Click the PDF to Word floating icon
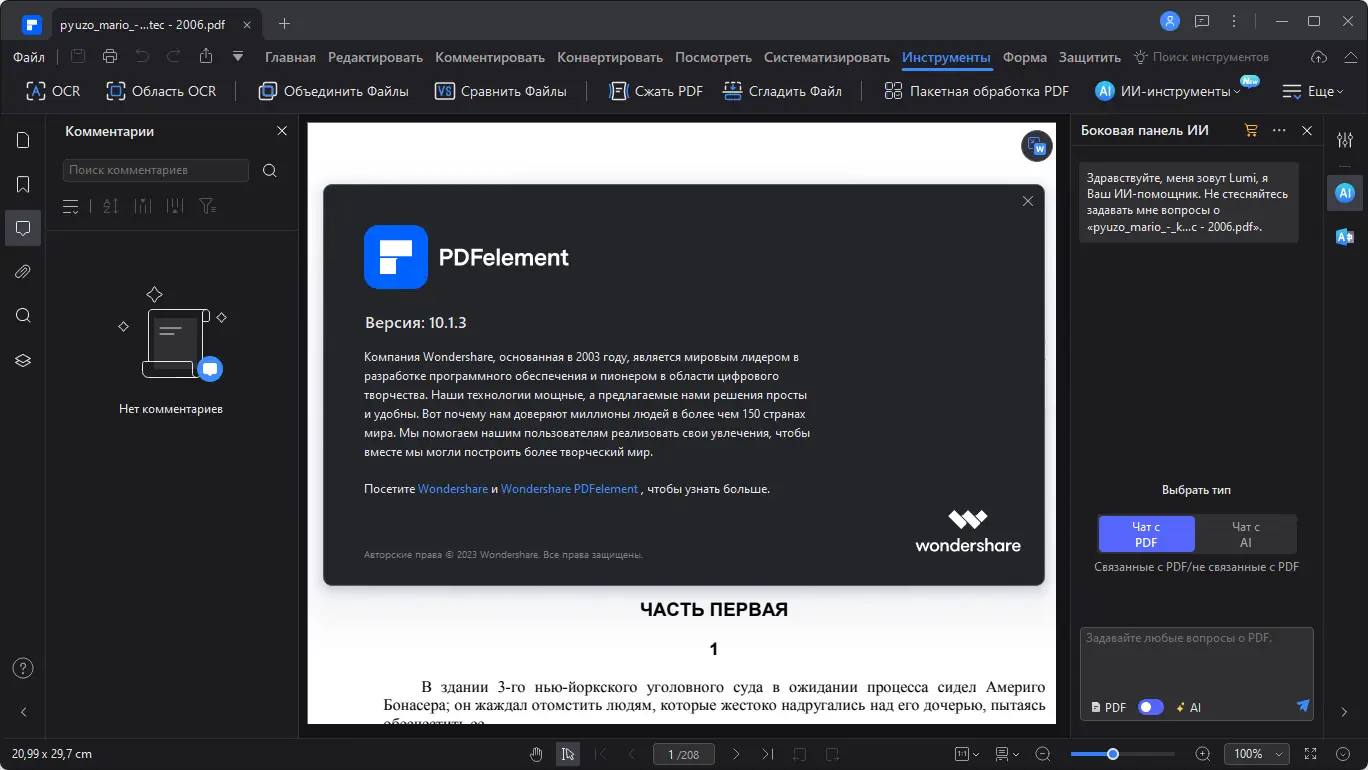This screenshot has height=770, width=1368. (1037, 146)
